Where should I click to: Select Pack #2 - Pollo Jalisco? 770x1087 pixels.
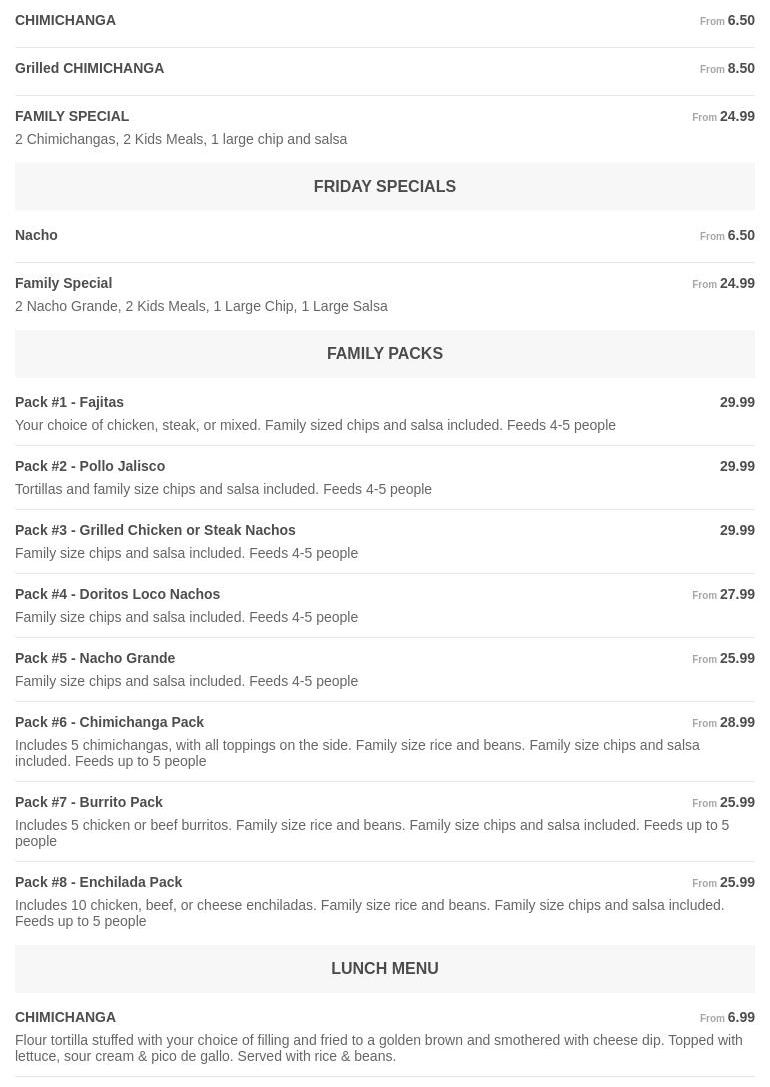click(90, 466)
